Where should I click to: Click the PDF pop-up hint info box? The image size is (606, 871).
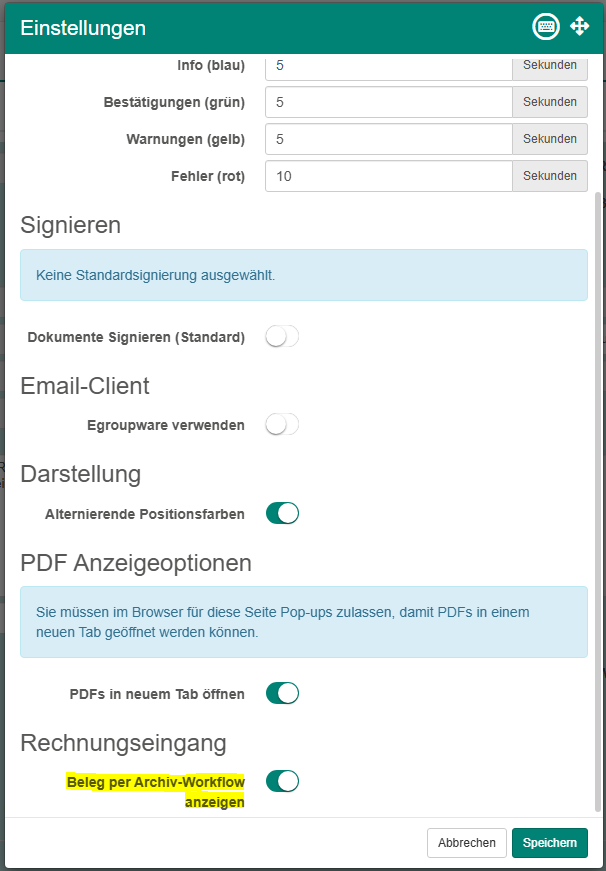pyautogui.click(x=304, y=622)
